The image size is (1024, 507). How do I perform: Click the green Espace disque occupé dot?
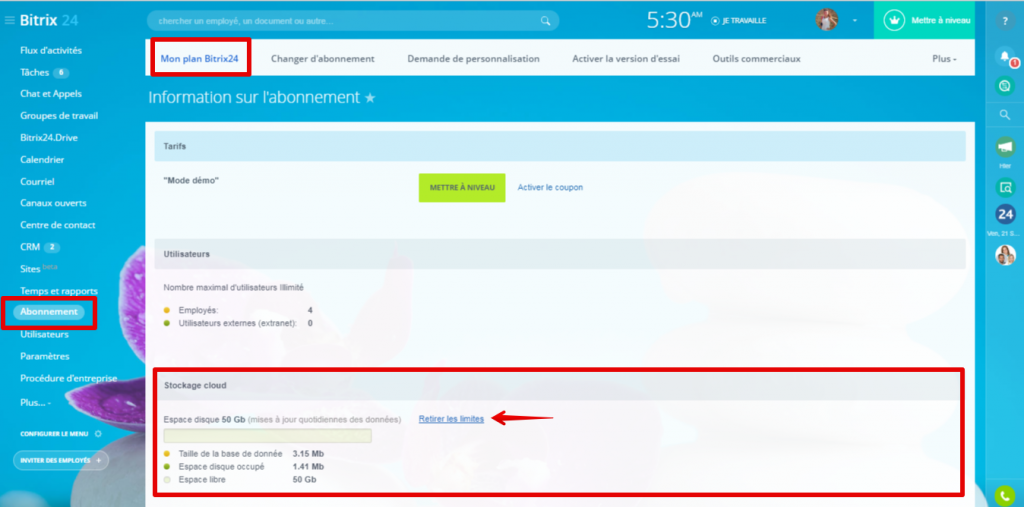(167, 466)
